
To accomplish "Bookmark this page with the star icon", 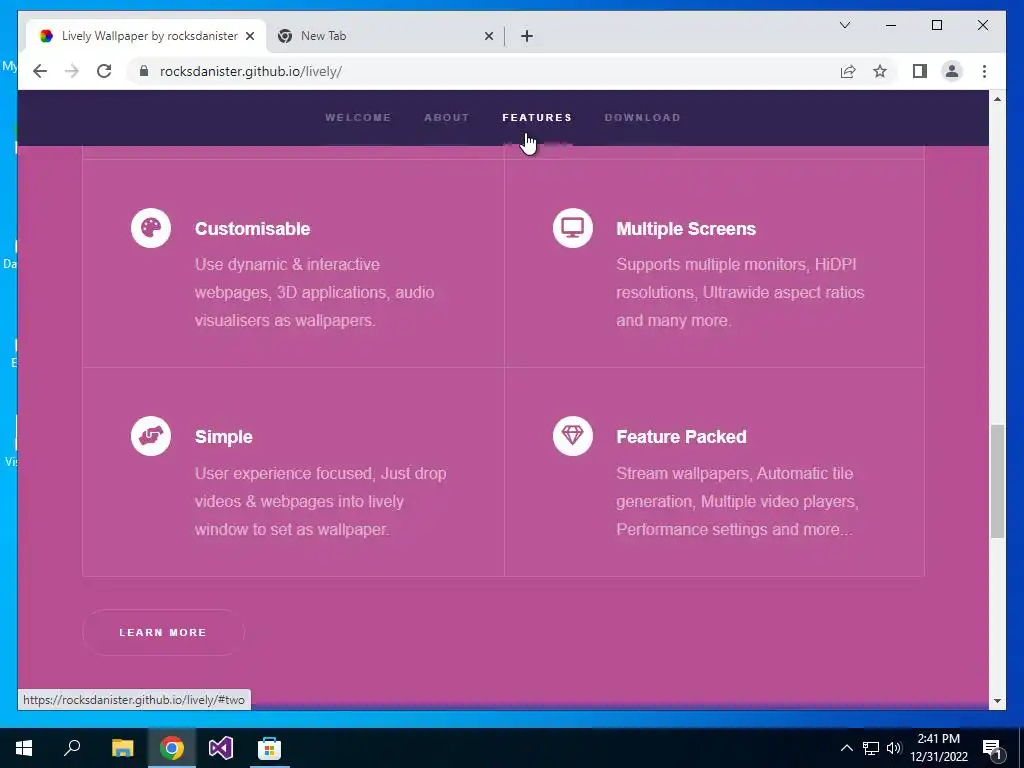I will coord(880,71).
